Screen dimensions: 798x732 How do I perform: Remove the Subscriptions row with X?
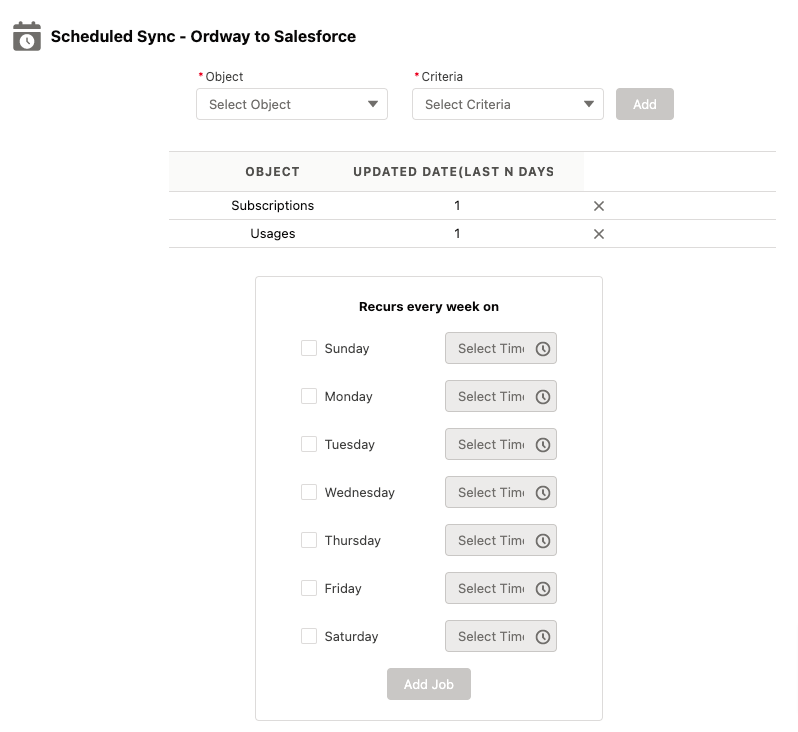(x=598, y=206)
